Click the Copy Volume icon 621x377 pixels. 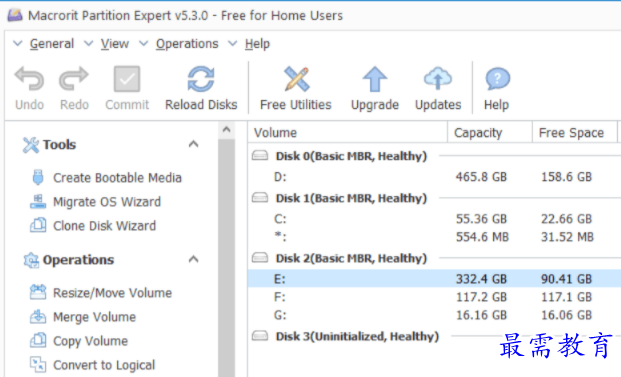point(38,341)
